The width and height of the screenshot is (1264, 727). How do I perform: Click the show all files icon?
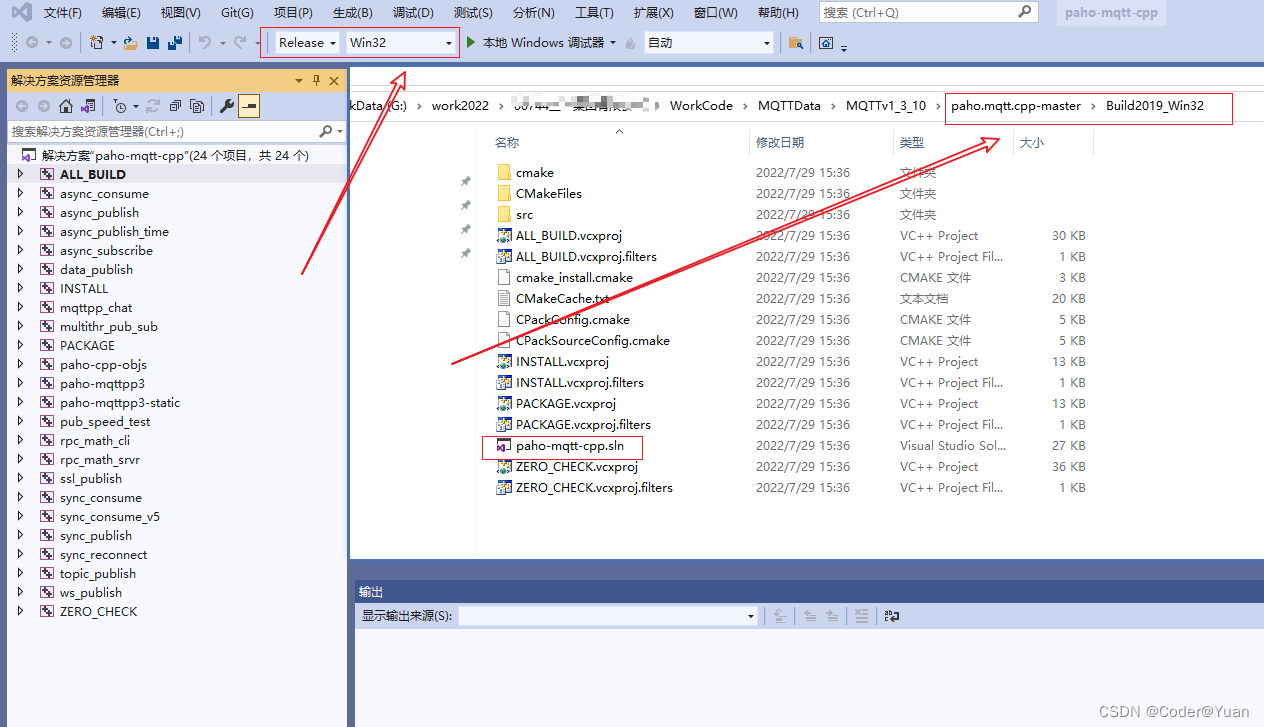pos(197,106)
